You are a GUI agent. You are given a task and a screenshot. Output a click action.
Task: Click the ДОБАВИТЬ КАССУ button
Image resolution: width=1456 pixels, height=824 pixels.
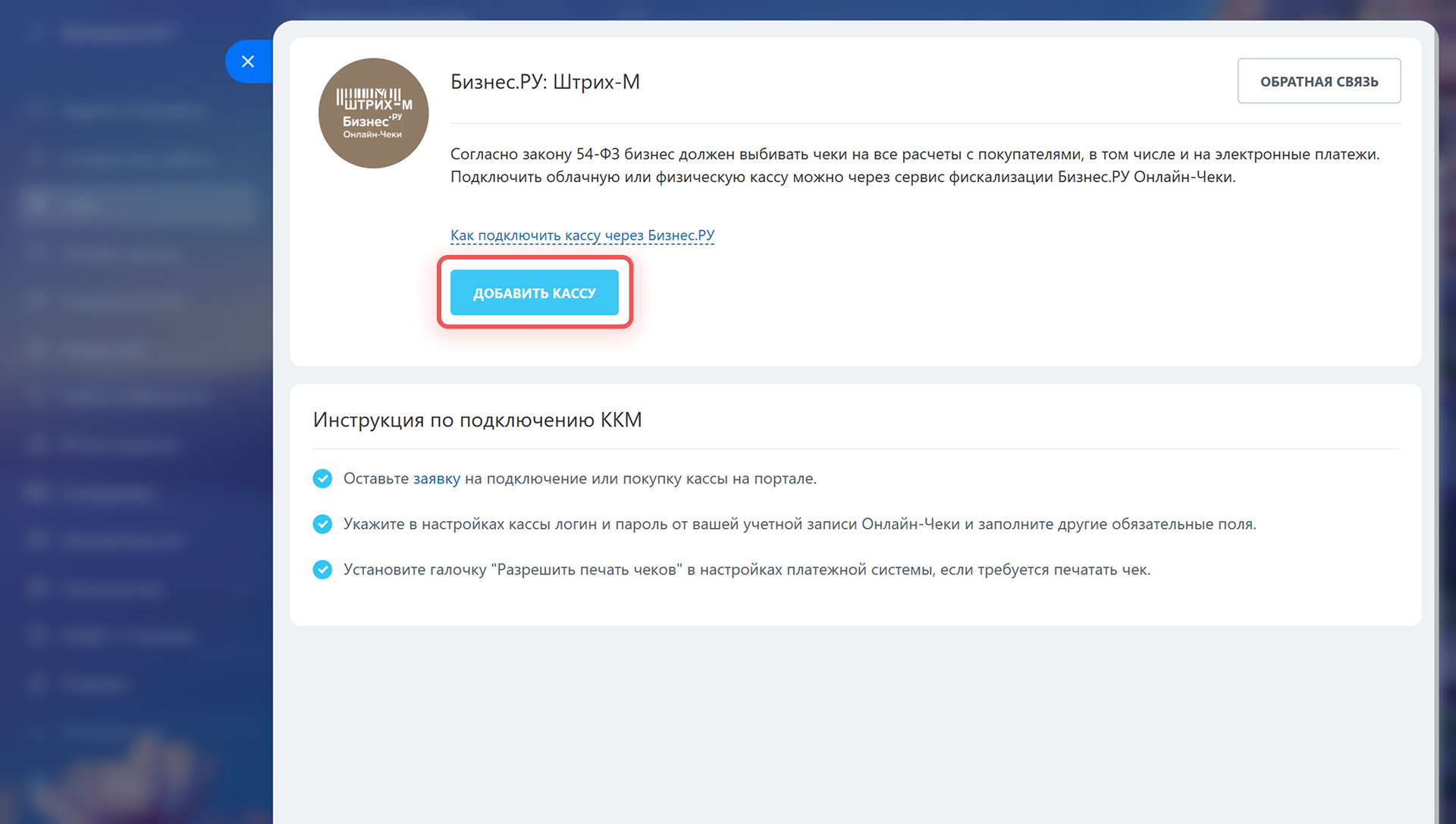[535, 293]
